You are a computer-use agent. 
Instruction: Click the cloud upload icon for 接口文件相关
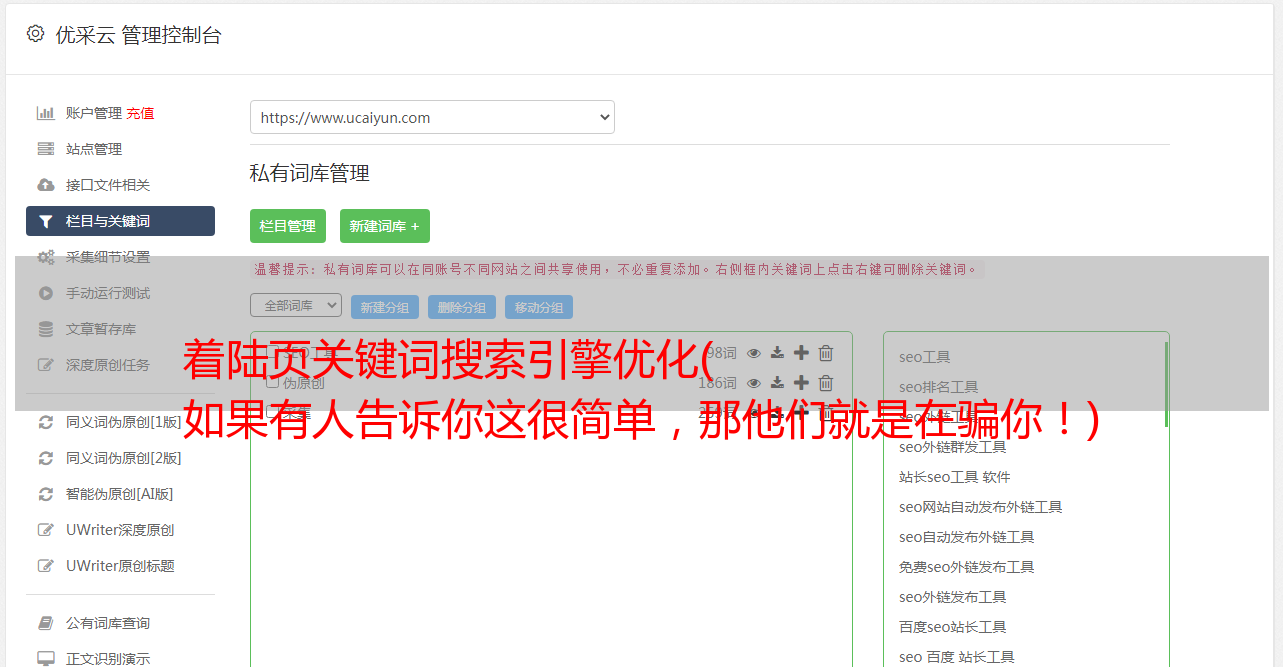46,185
